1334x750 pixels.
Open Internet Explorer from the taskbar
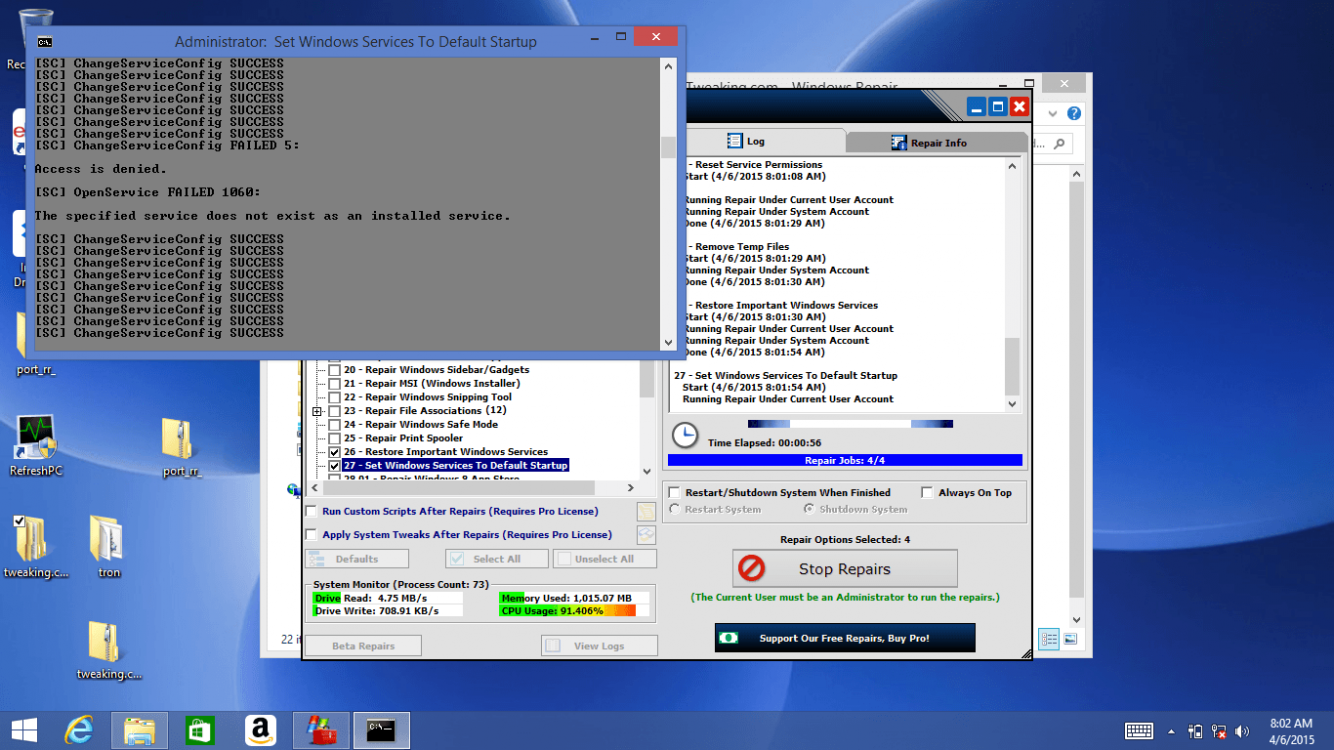78,731
